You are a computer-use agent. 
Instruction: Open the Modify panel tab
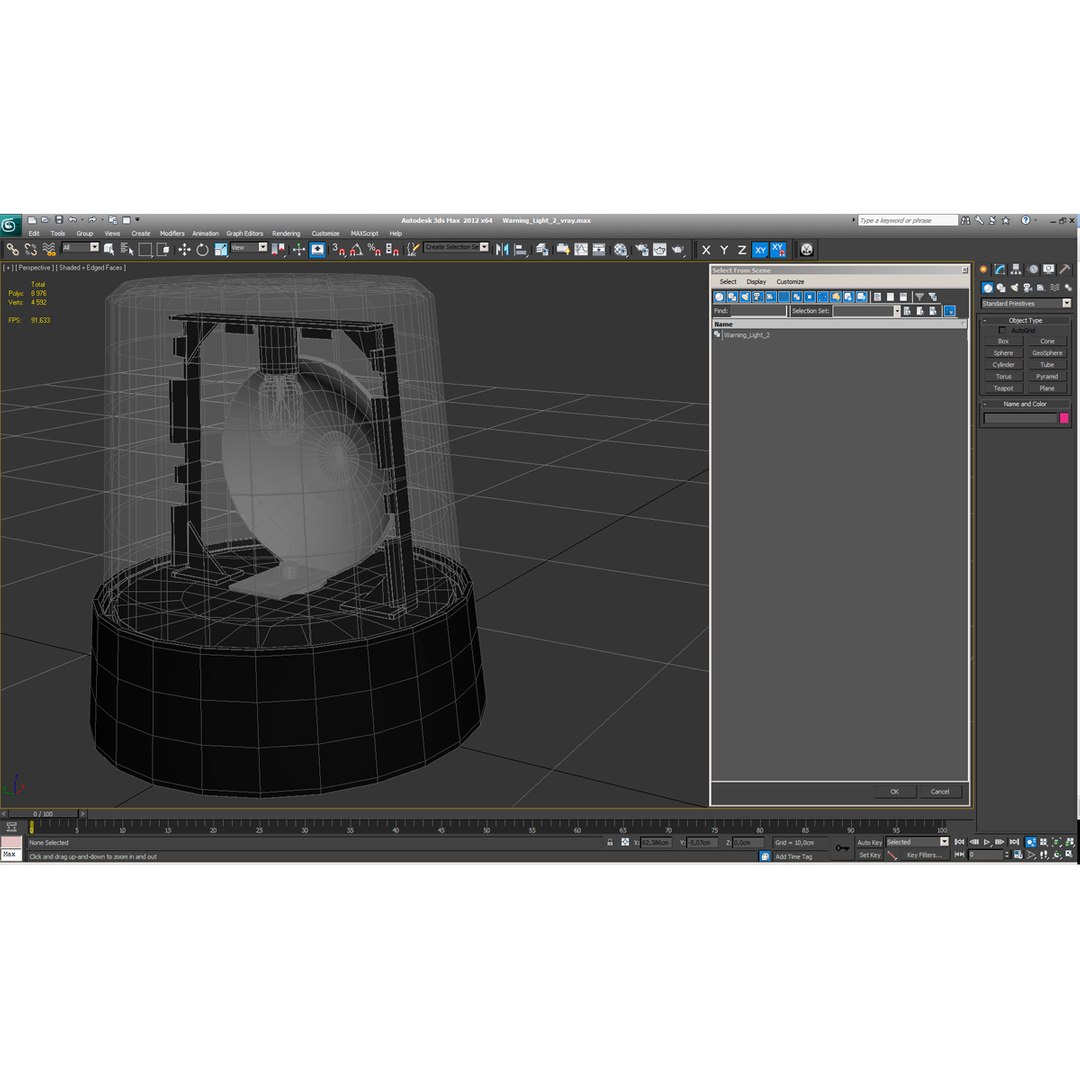(999, 269)
